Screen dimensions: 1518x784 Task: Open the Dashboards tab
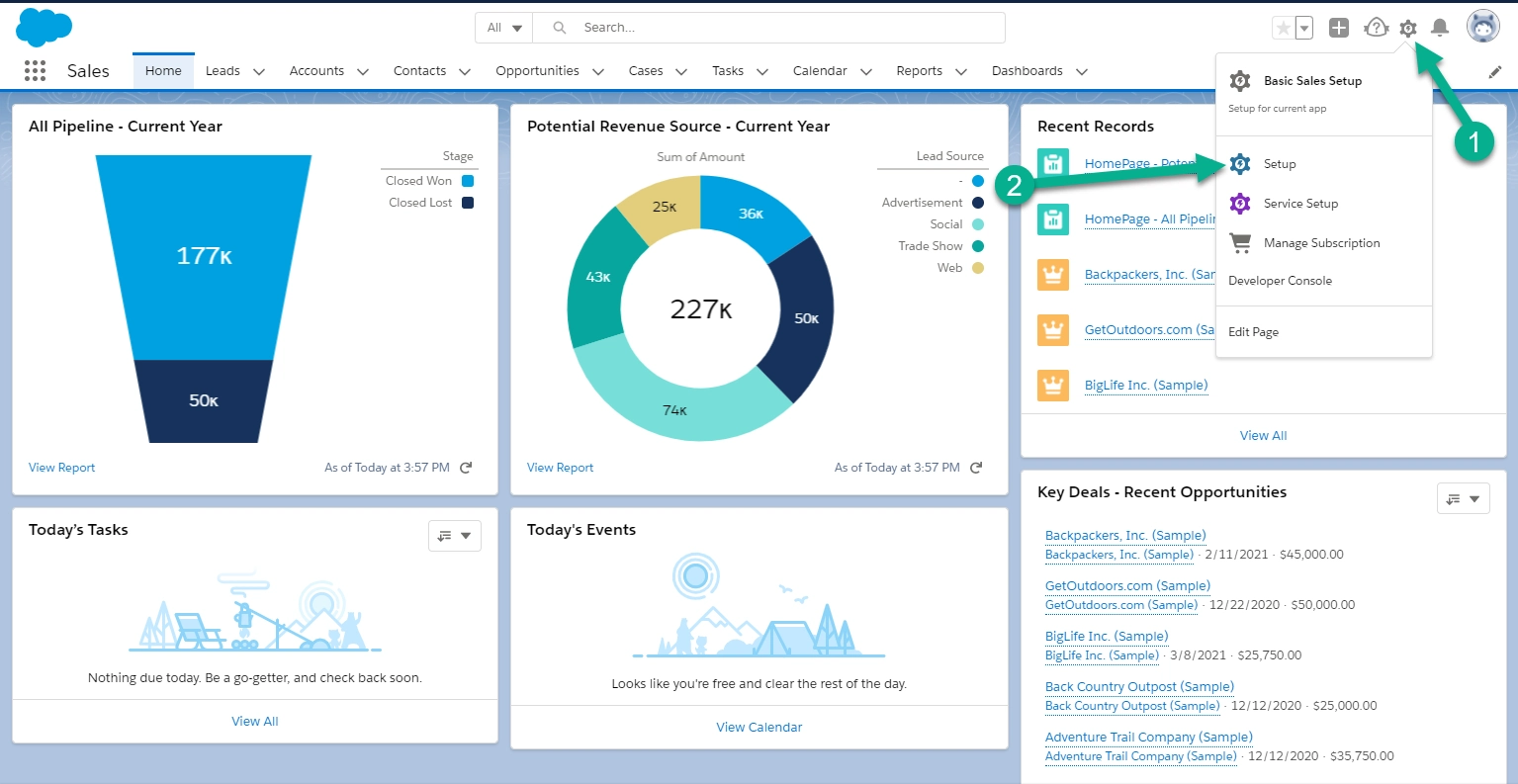[1027, 71]
